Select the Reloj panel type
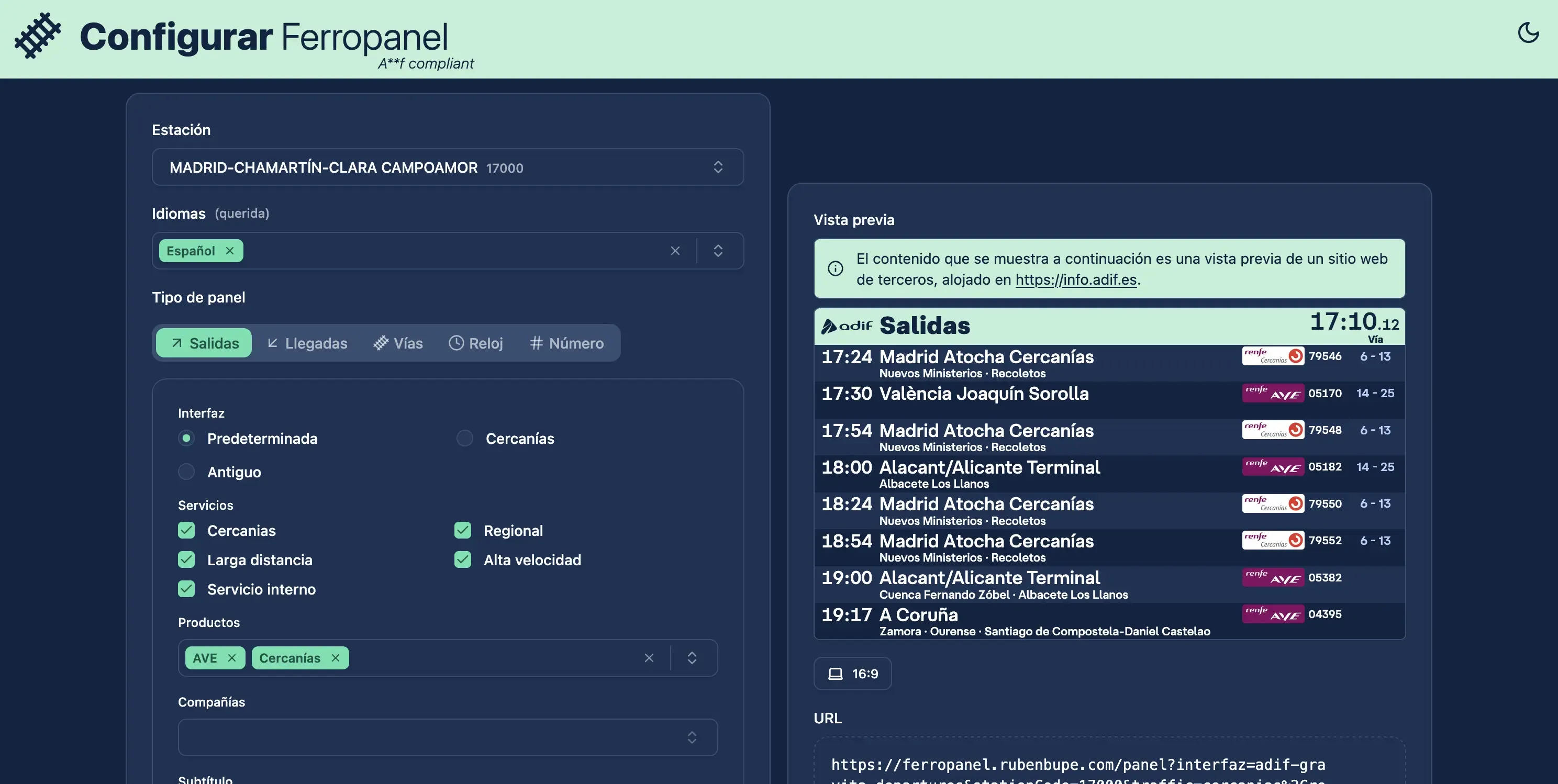 (x=476, y=343)
